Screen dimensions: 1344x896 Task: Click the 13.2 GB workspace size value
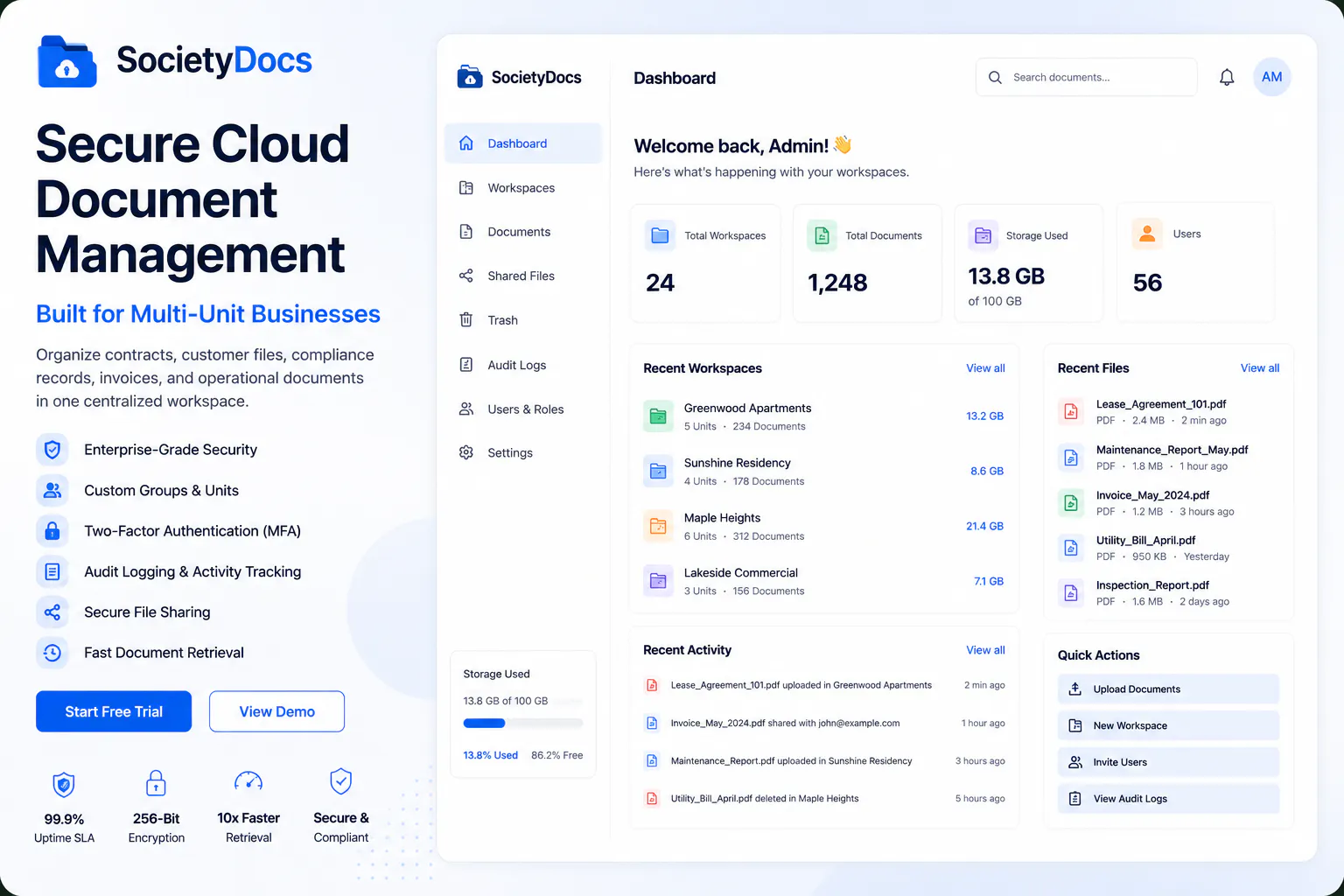984,416
